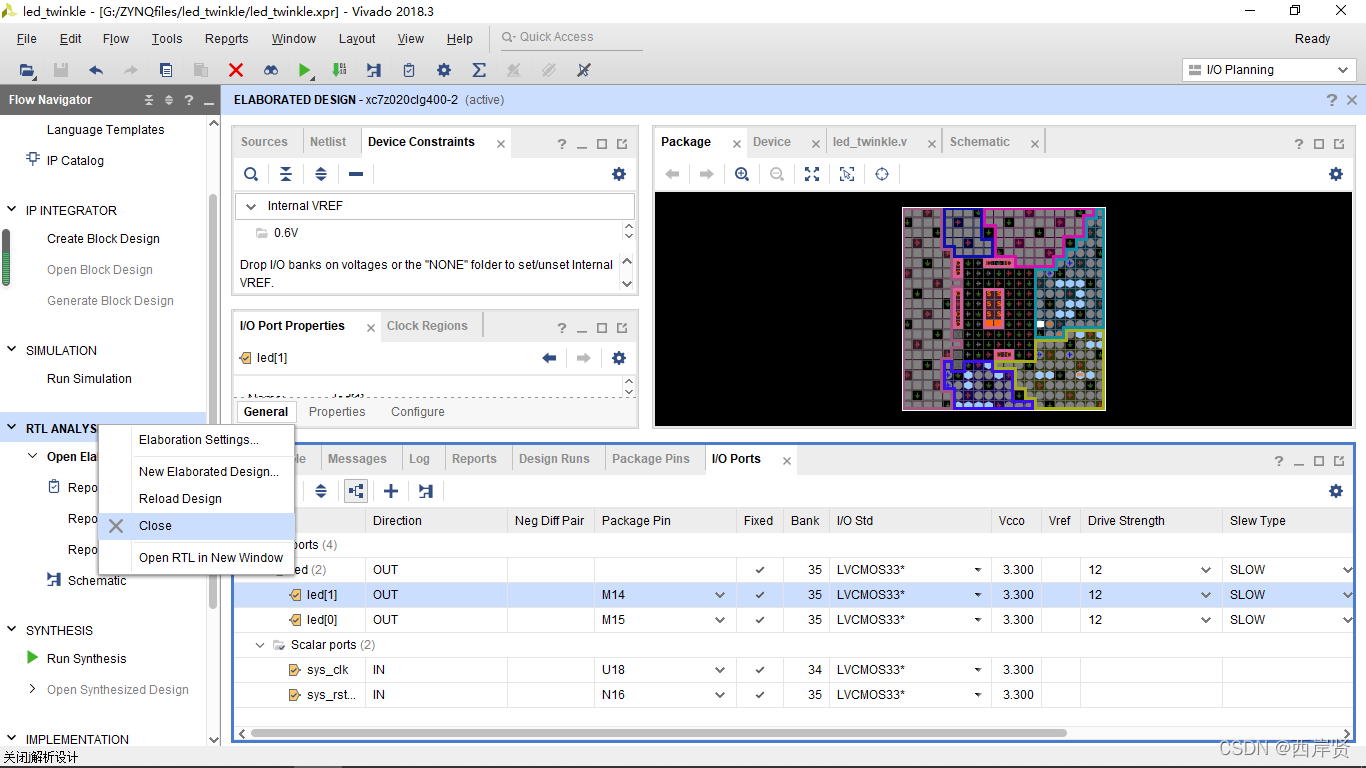Open Drive Strength dropdown for led[1]
Image resolution: width=1366 pixels, height=768 pixels.
tap(1206, 595)
